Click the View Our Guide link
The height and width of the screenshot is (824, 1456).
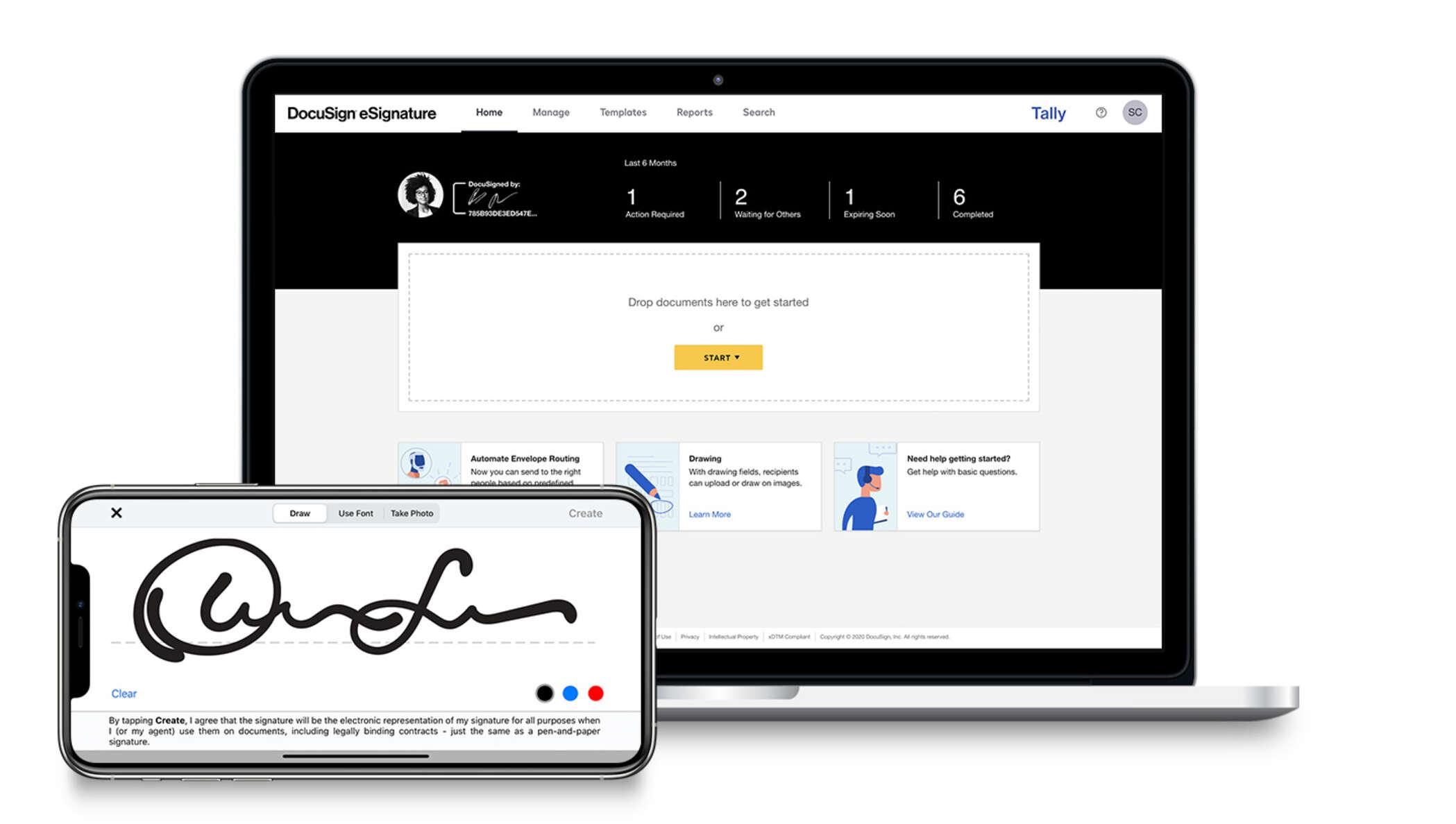[x=934, y=513]
